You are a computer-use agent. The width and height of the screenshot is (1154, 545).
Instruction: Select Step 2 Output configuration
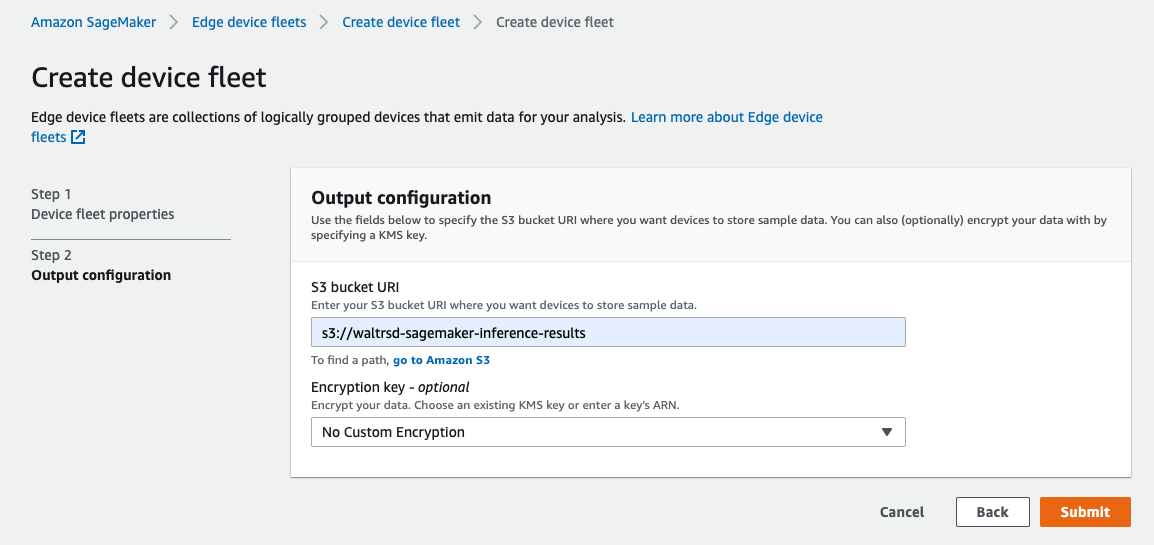tap(102, 266)
